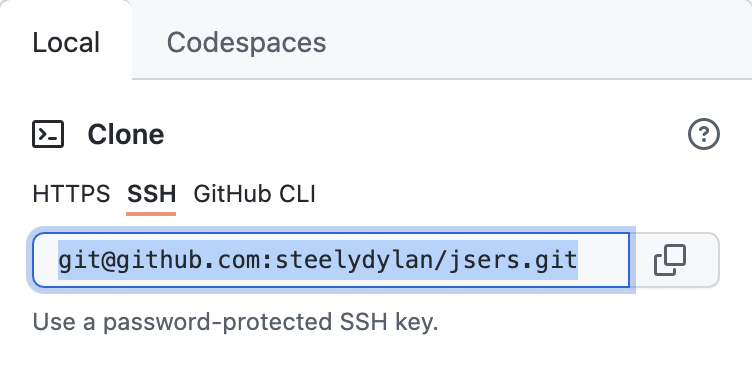Switch to the Codespaces tab
Viewport: 752px width, 372px height.
coord(246,42)
